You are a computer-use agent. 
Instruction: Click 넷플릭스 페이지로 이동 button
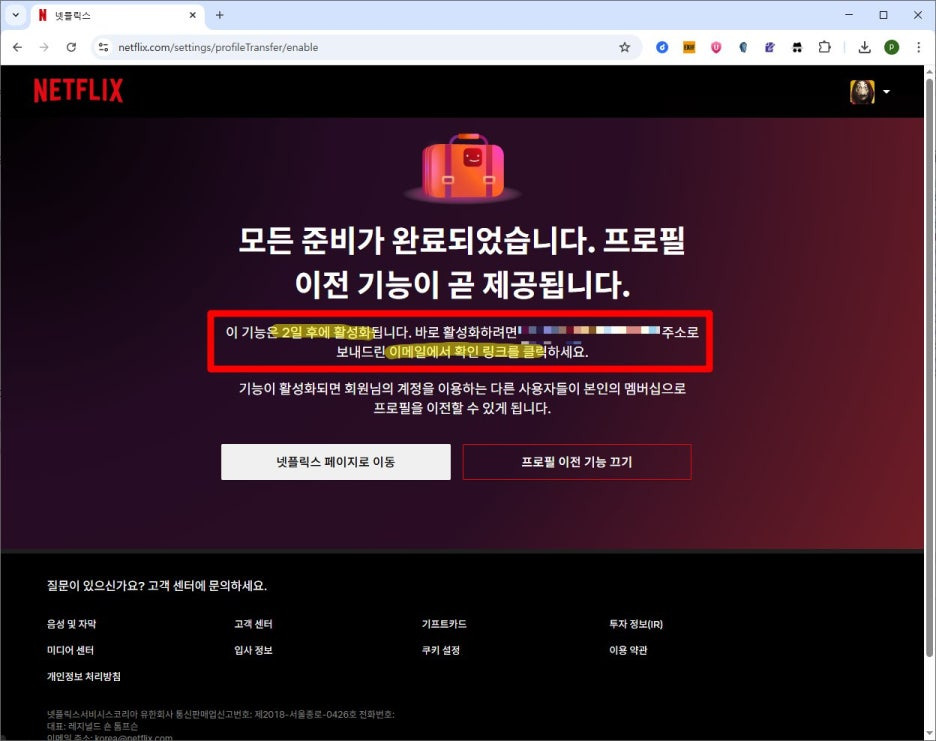point(335,462)
